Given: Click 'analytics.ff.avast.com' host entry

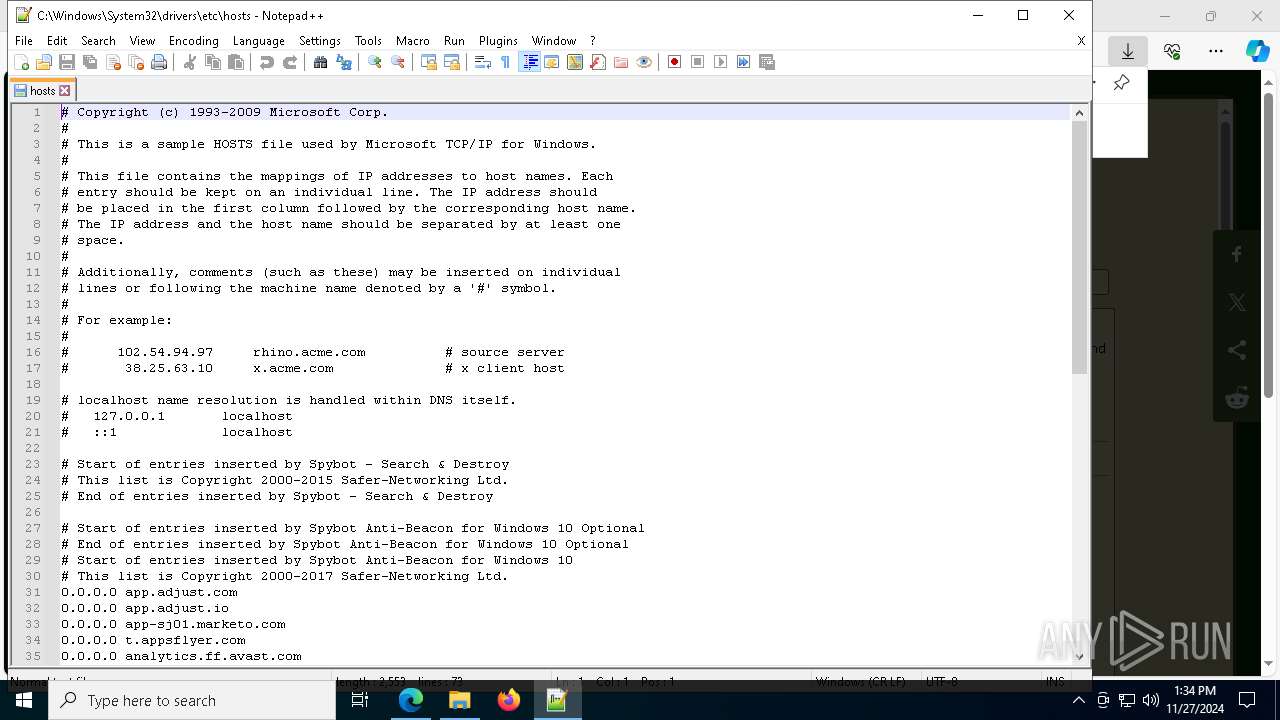Looking at the screenshot, I should click(x=213, y=656).
